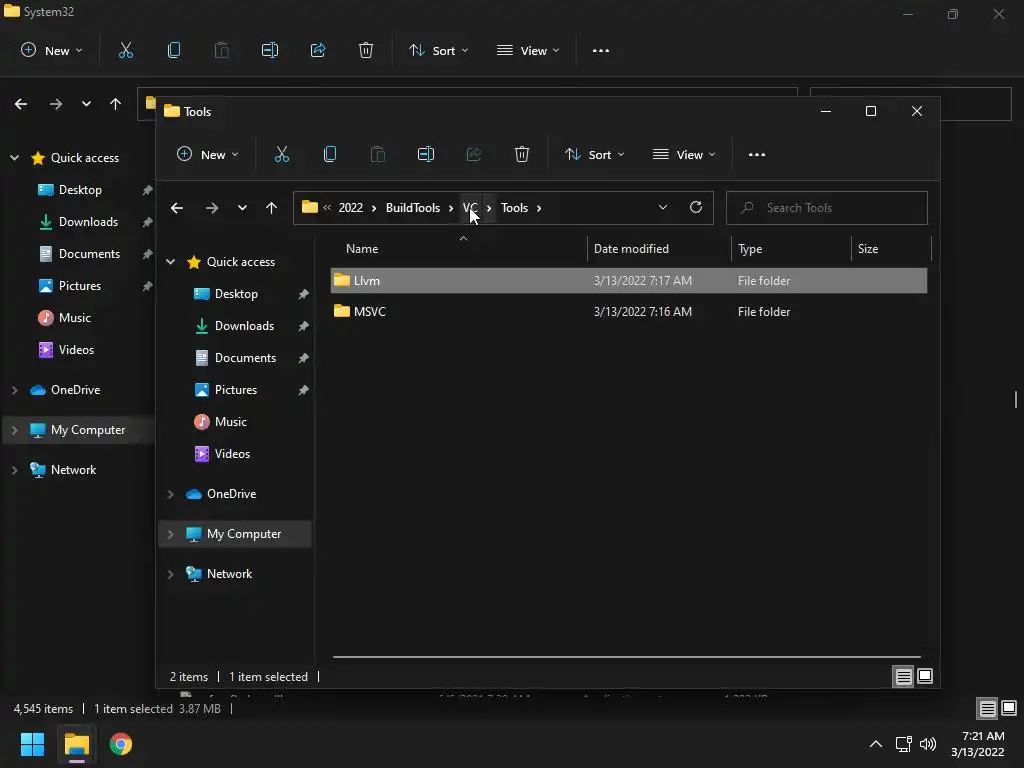The image size is (1024, 768).
Task: Open New dropdown in System32 window
Action: pyautogui.click(x=52, y=50)
